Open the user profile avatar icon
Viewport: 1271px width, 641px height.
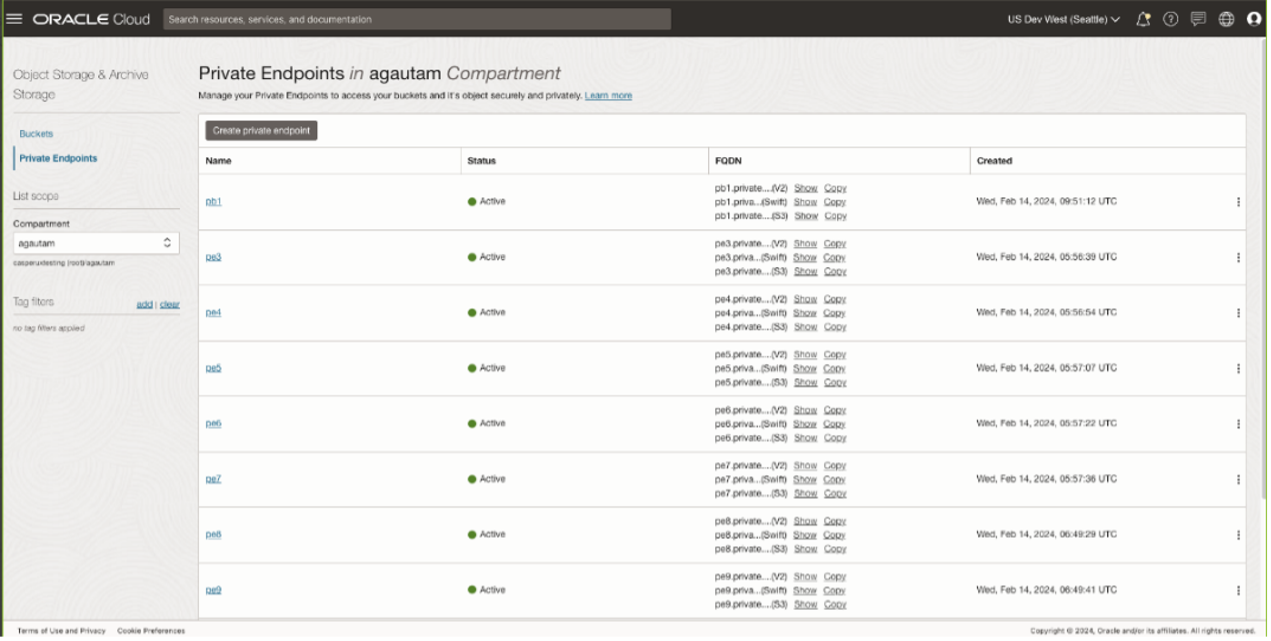pos(1253,18)
